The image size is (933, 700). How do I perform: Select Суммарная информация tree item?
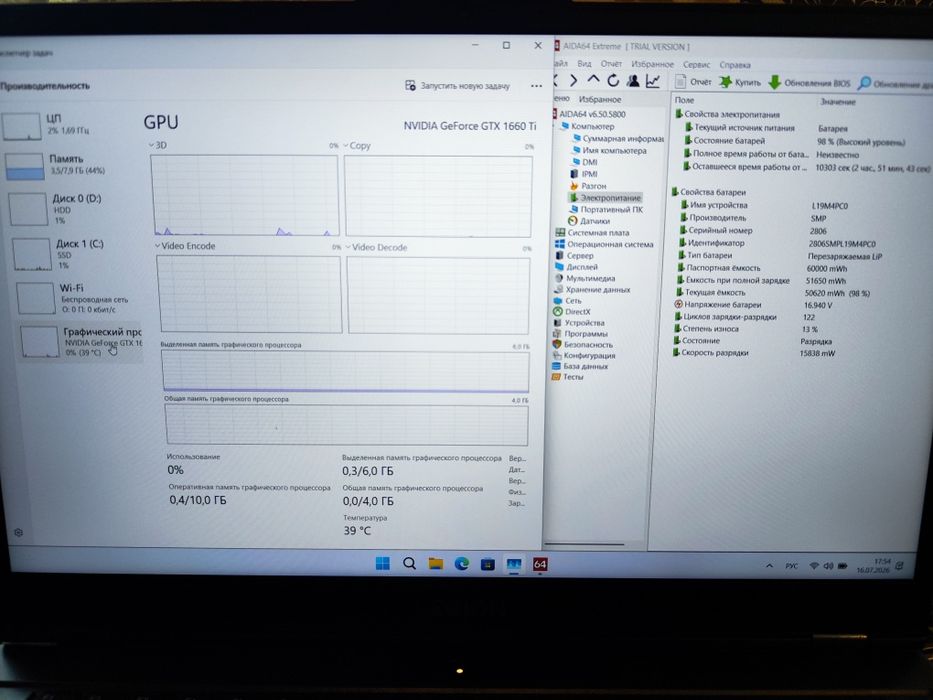pos(618,138)
